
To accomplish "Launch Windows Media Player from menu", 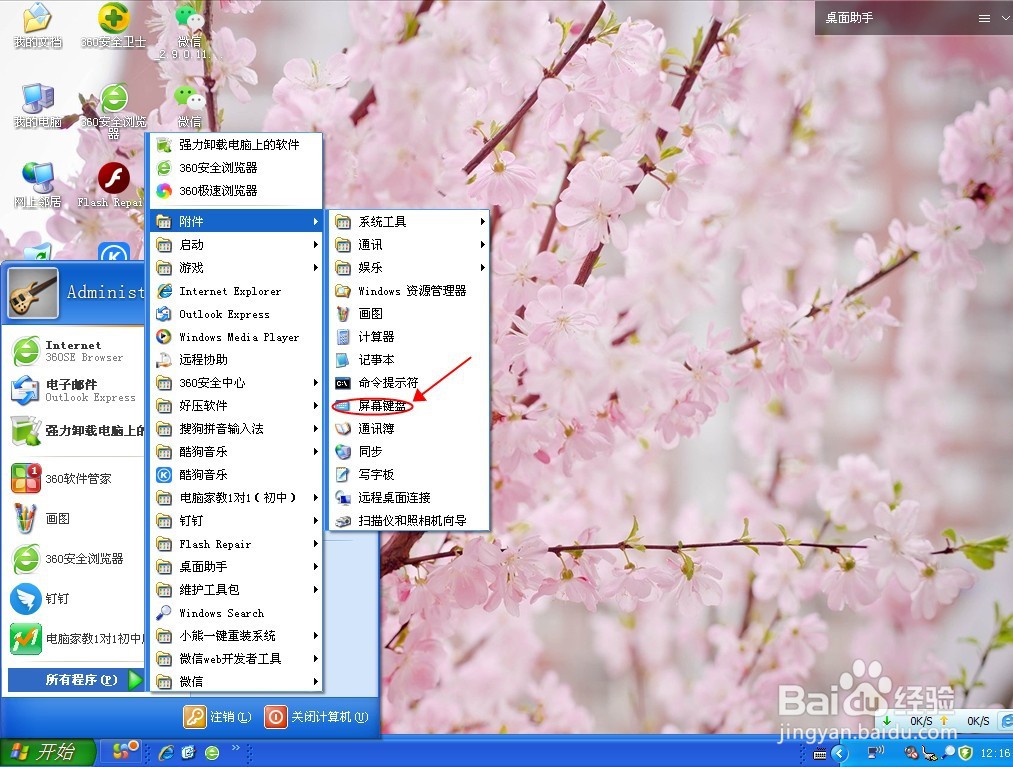I will (x=236, y=337).
